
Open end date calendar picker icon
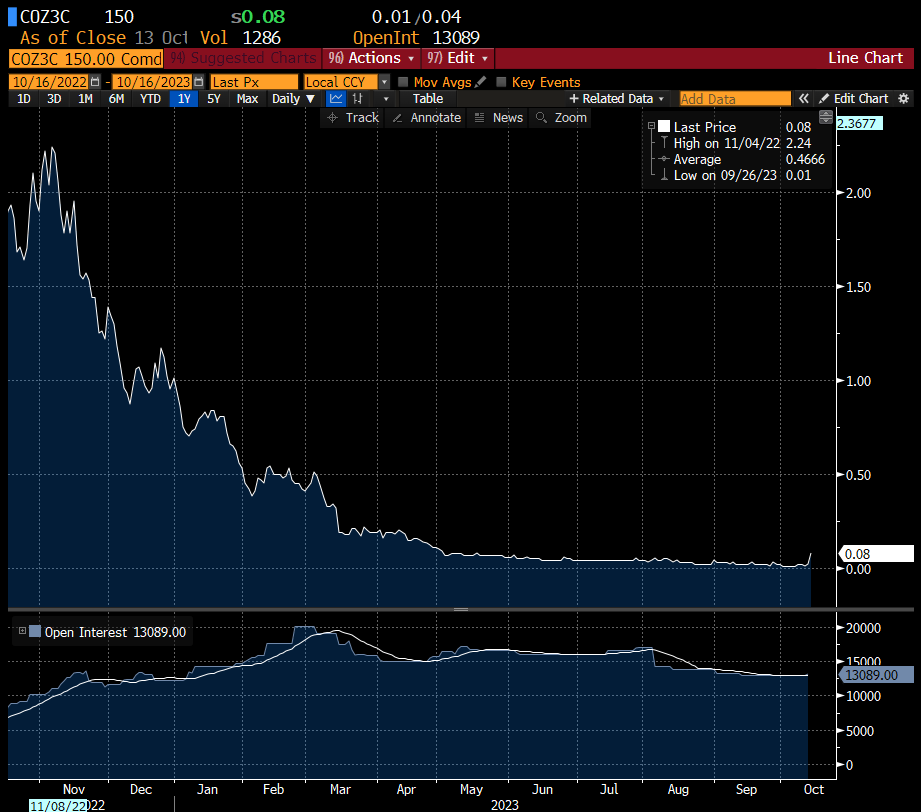point(200,82)
